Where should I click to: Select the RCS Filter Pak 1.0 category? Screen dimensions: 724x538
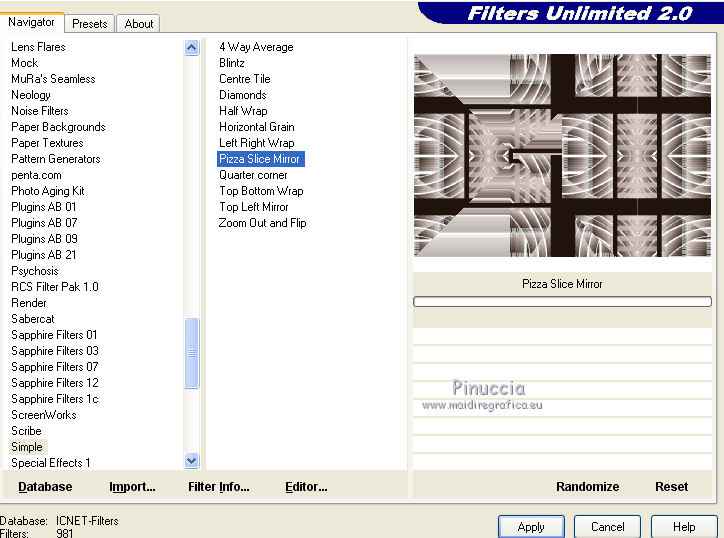point(54,287)
